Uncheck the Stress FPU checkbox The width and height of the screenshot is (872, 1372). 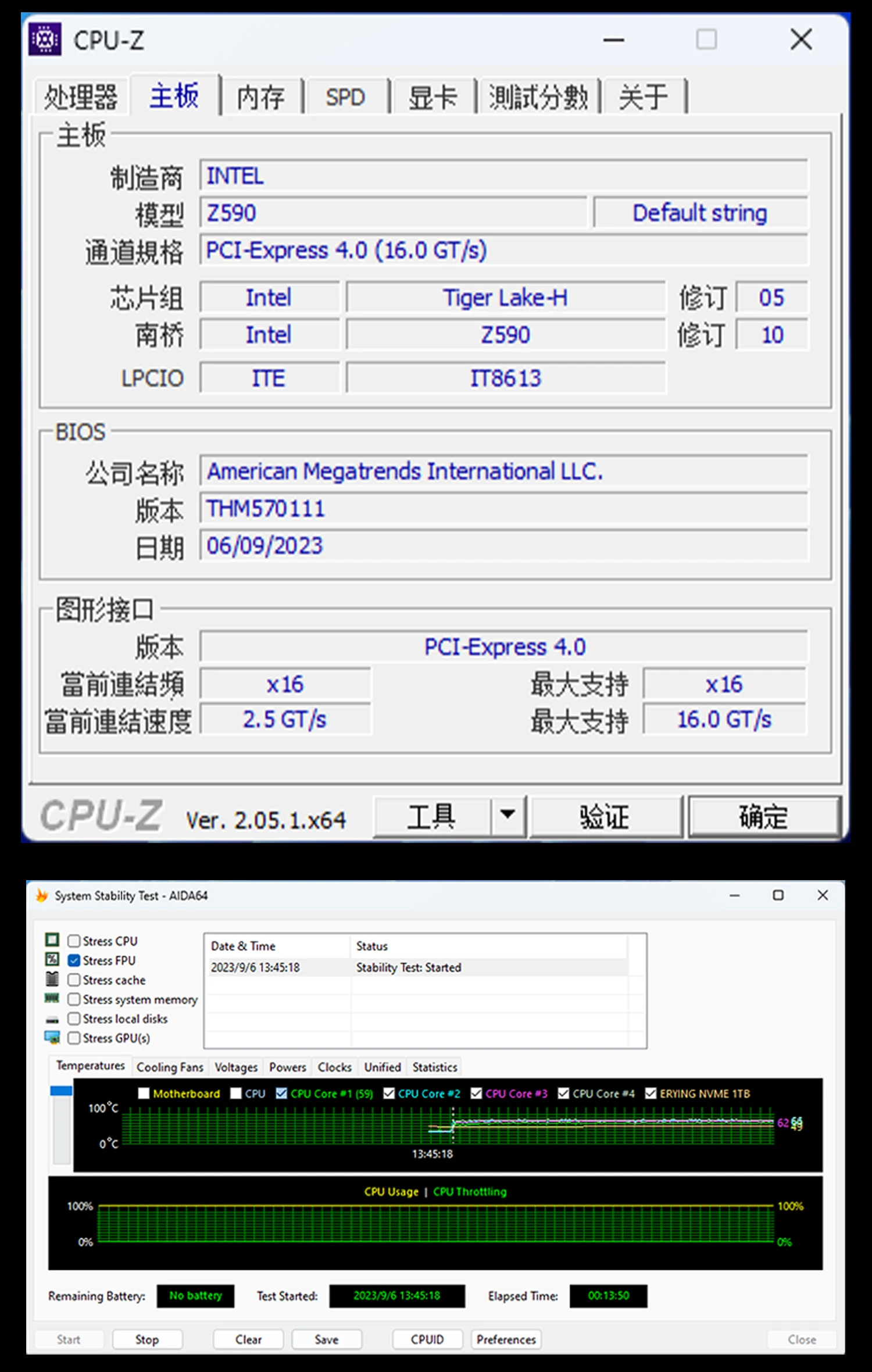click(x=74, y=960)
